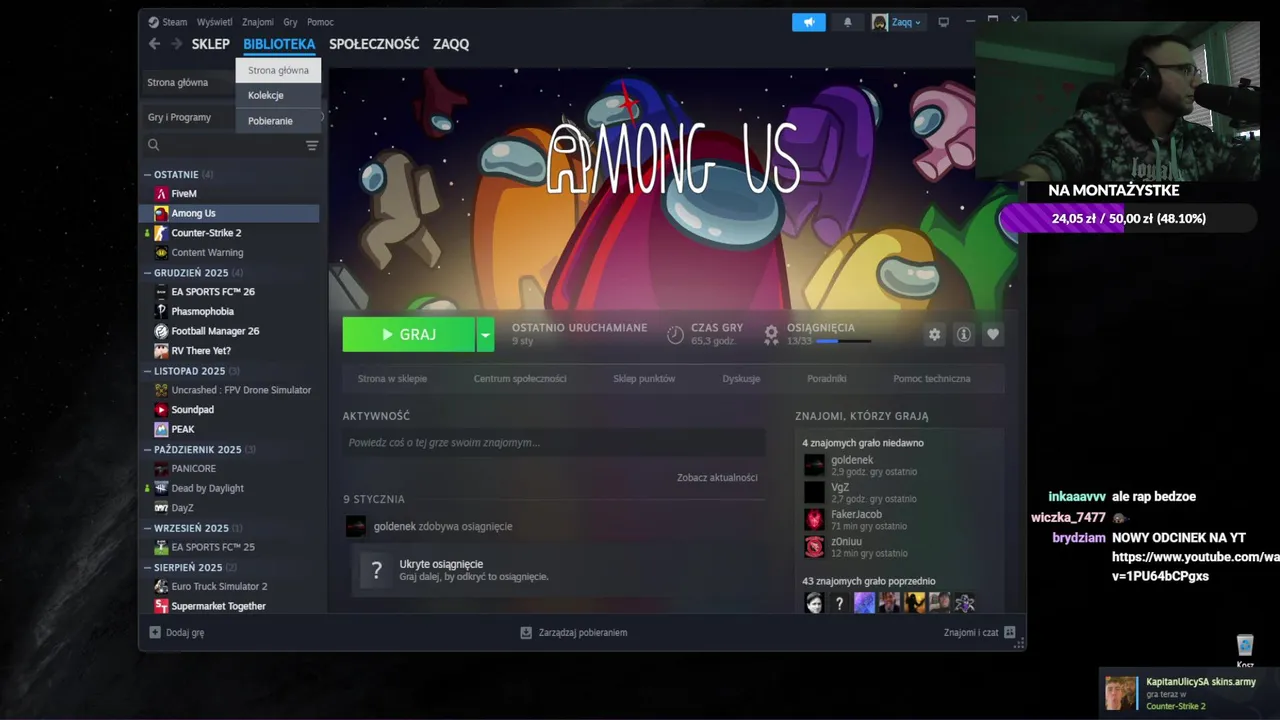Open the library advanced filter icon
The width and height of the screenshot is (1280, 720).
click(312, 145)
